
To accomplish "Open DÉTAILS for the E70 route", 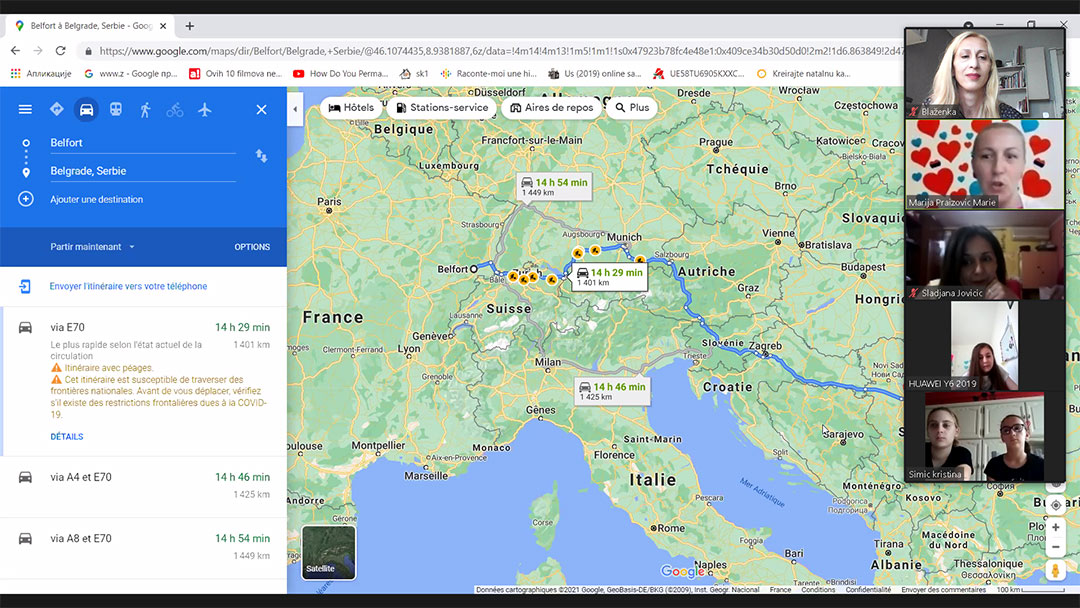I will pos(67,437).
